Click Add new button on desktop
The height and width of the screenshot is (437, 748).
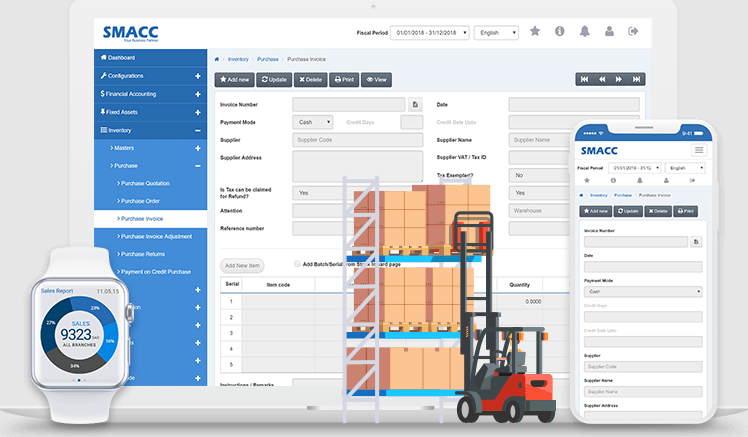point(234,80)
